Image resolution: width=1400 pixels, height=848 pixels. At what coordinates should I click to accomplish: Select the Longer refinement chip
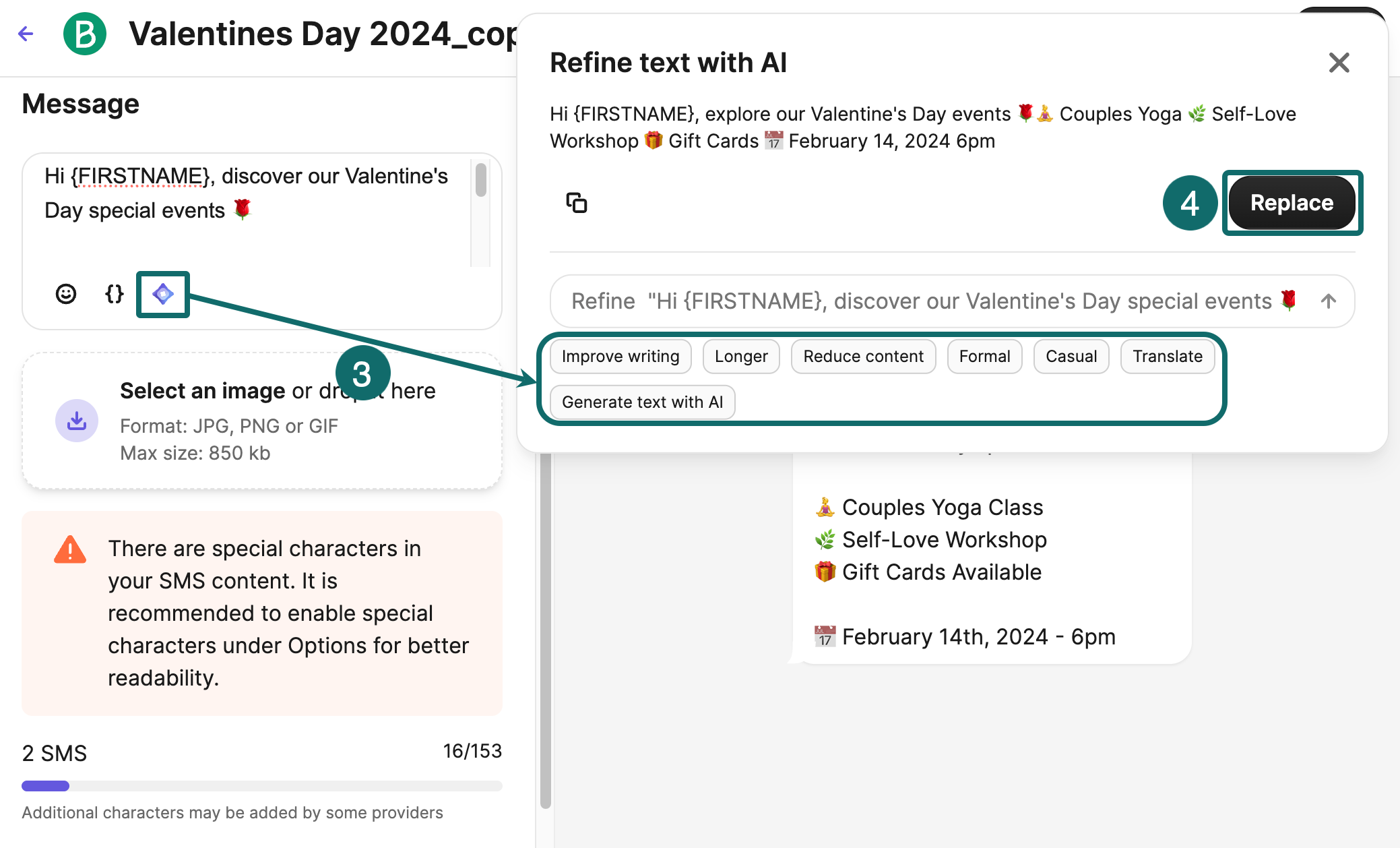[741, 357]
